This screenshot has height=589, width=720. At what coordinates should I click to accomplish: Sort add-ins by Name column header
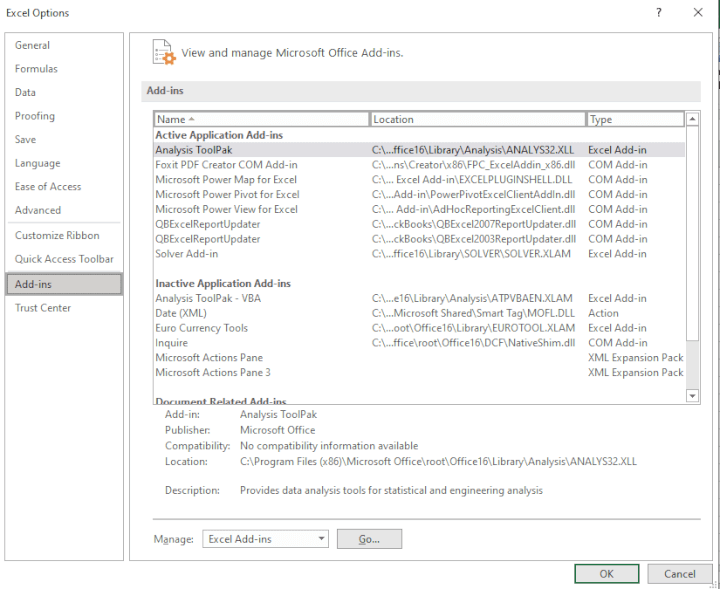(x=261, y=119)
